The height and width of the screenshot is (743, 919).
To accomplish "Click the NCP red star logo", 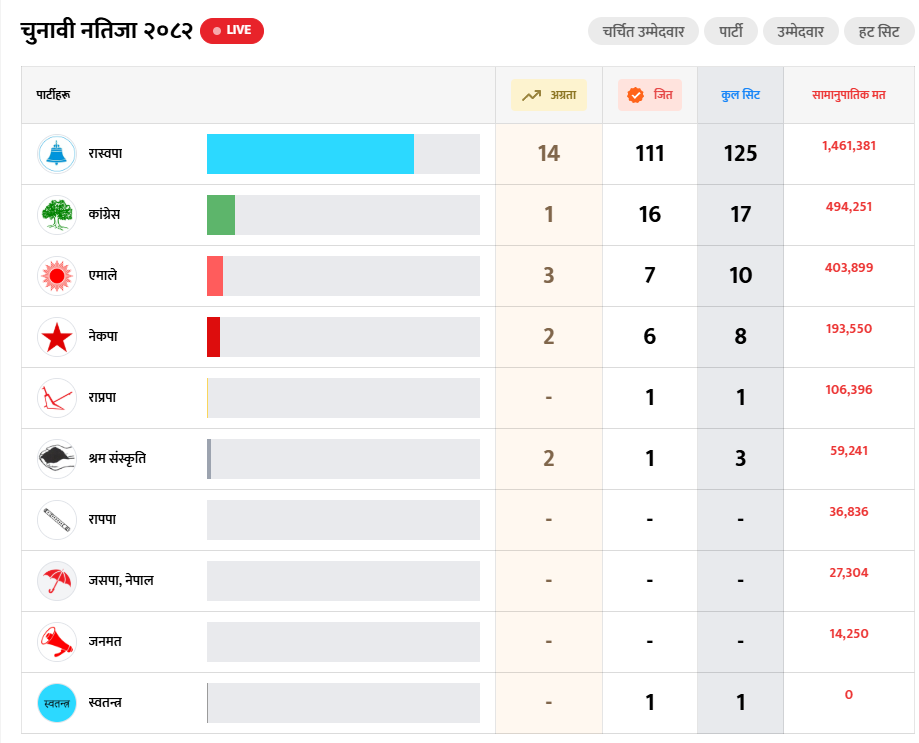I will [57, 337].
